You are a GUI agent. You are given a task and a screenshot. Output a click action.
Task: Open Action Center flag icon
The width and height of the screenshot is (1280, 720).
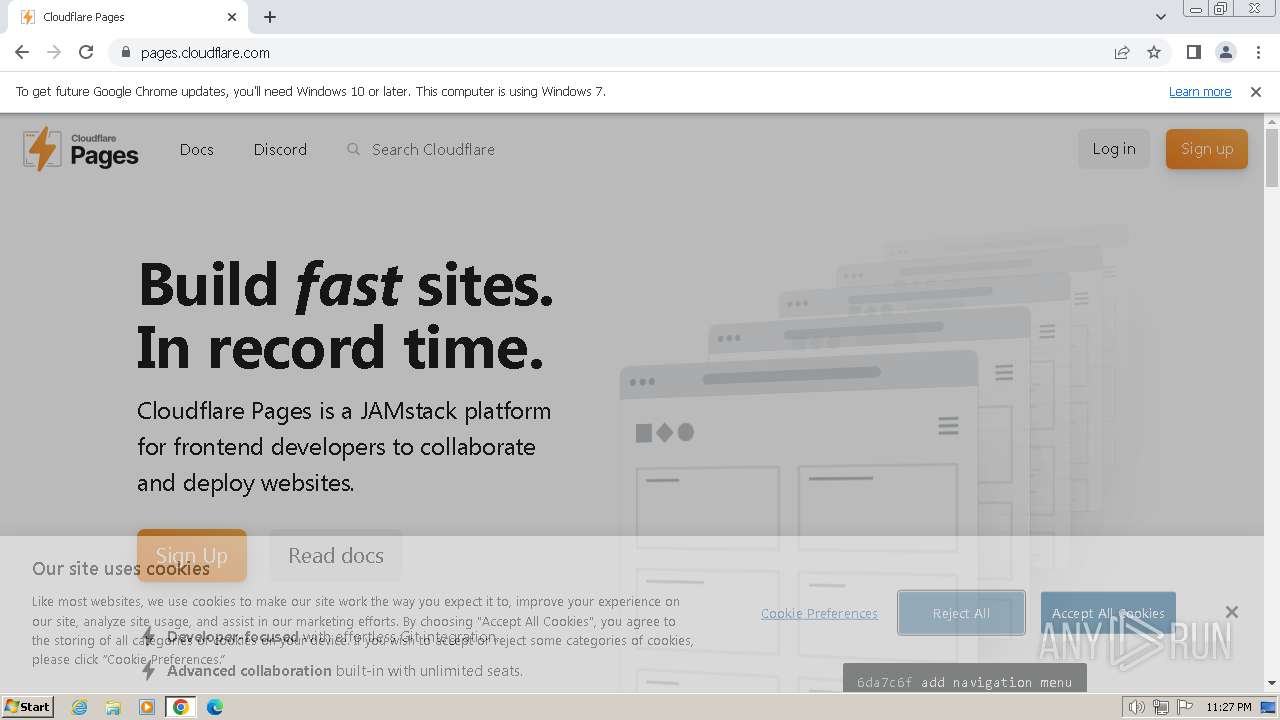coord(1185,707)
